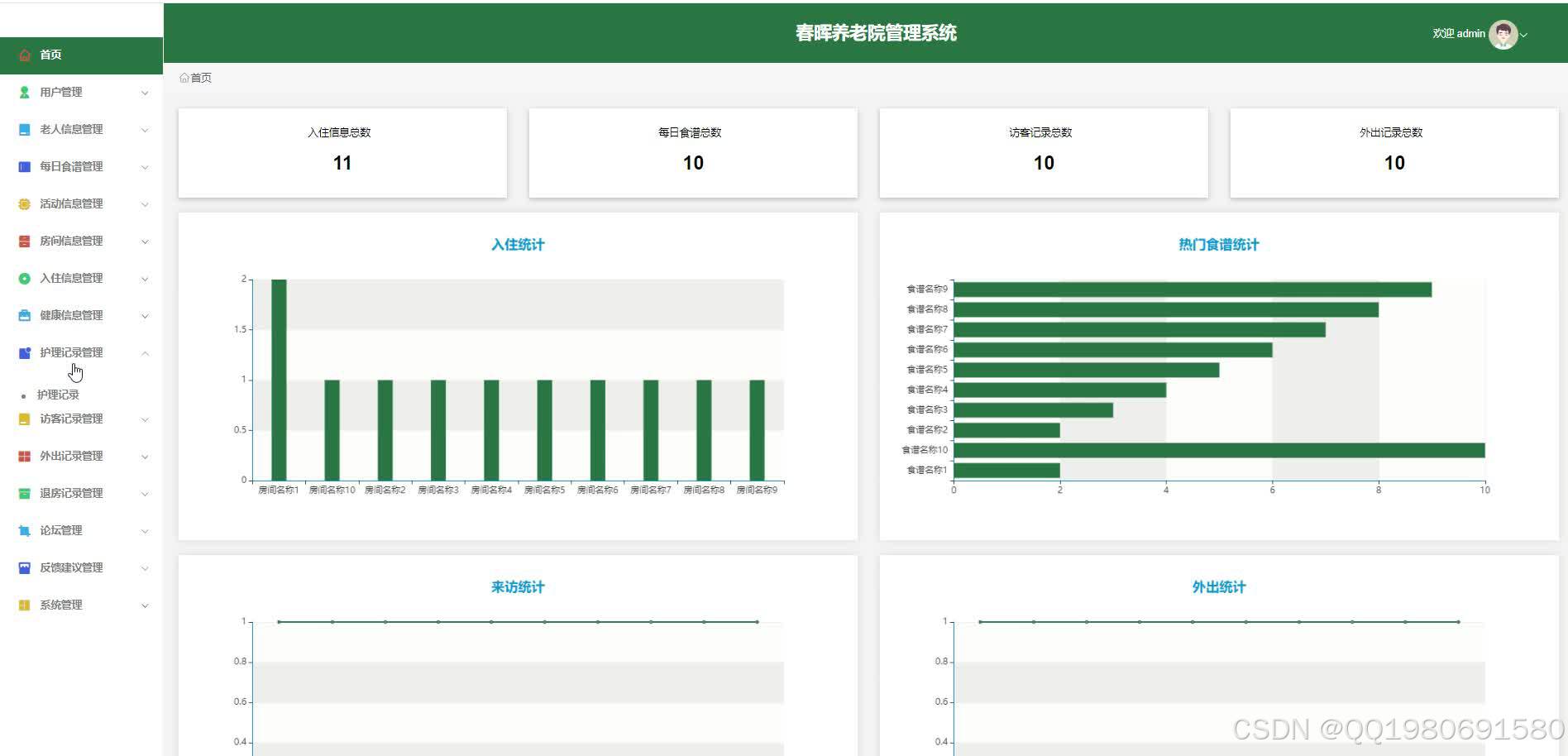Click the 入住信息管理 sidebar icon

click(x=25, y=278)
